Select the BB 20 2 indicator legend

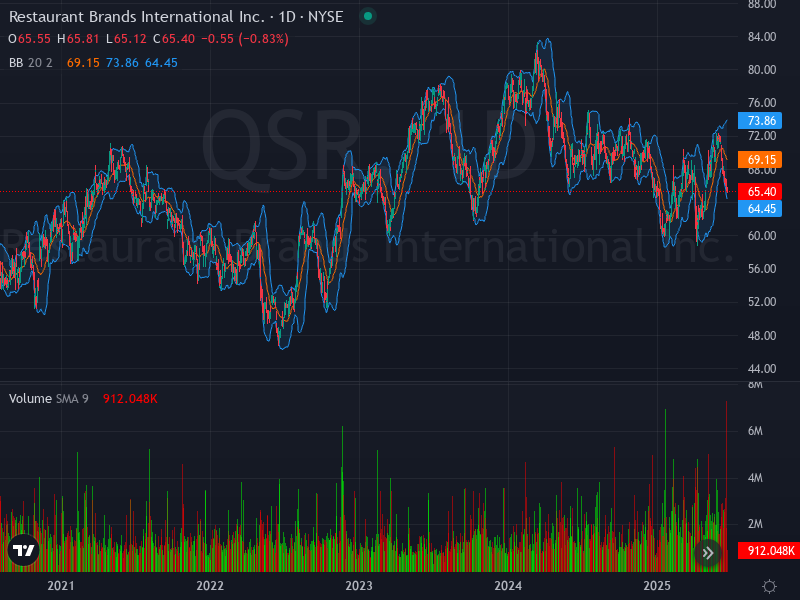[31, 63]
